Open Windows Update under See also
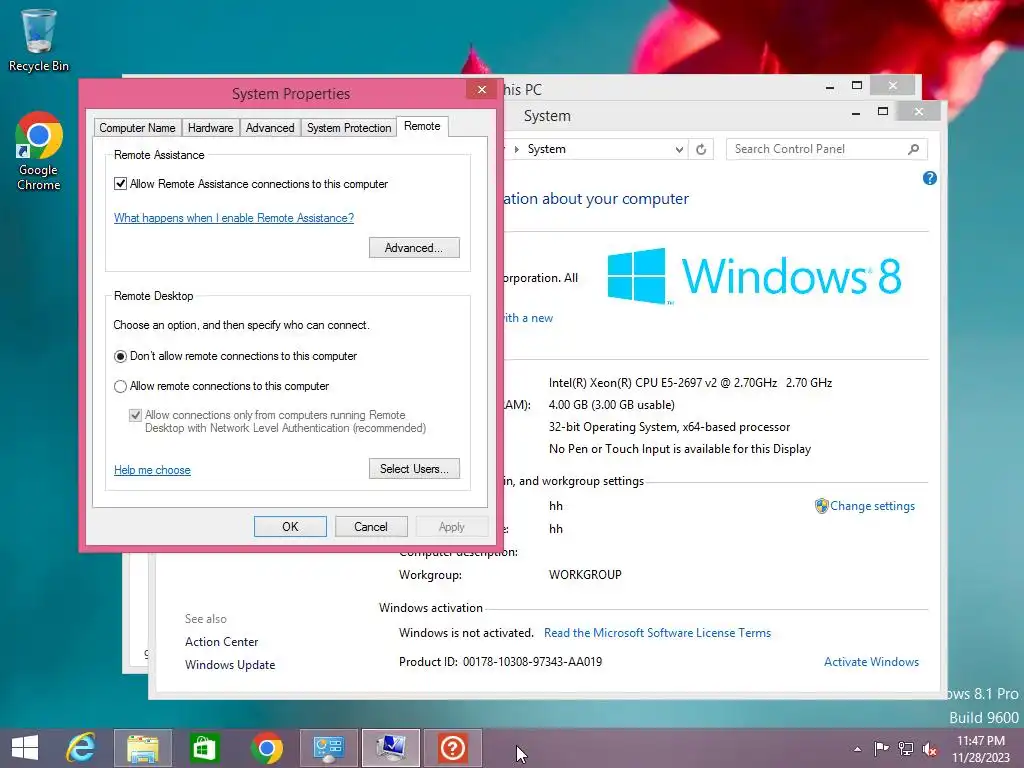 (230, 664)
